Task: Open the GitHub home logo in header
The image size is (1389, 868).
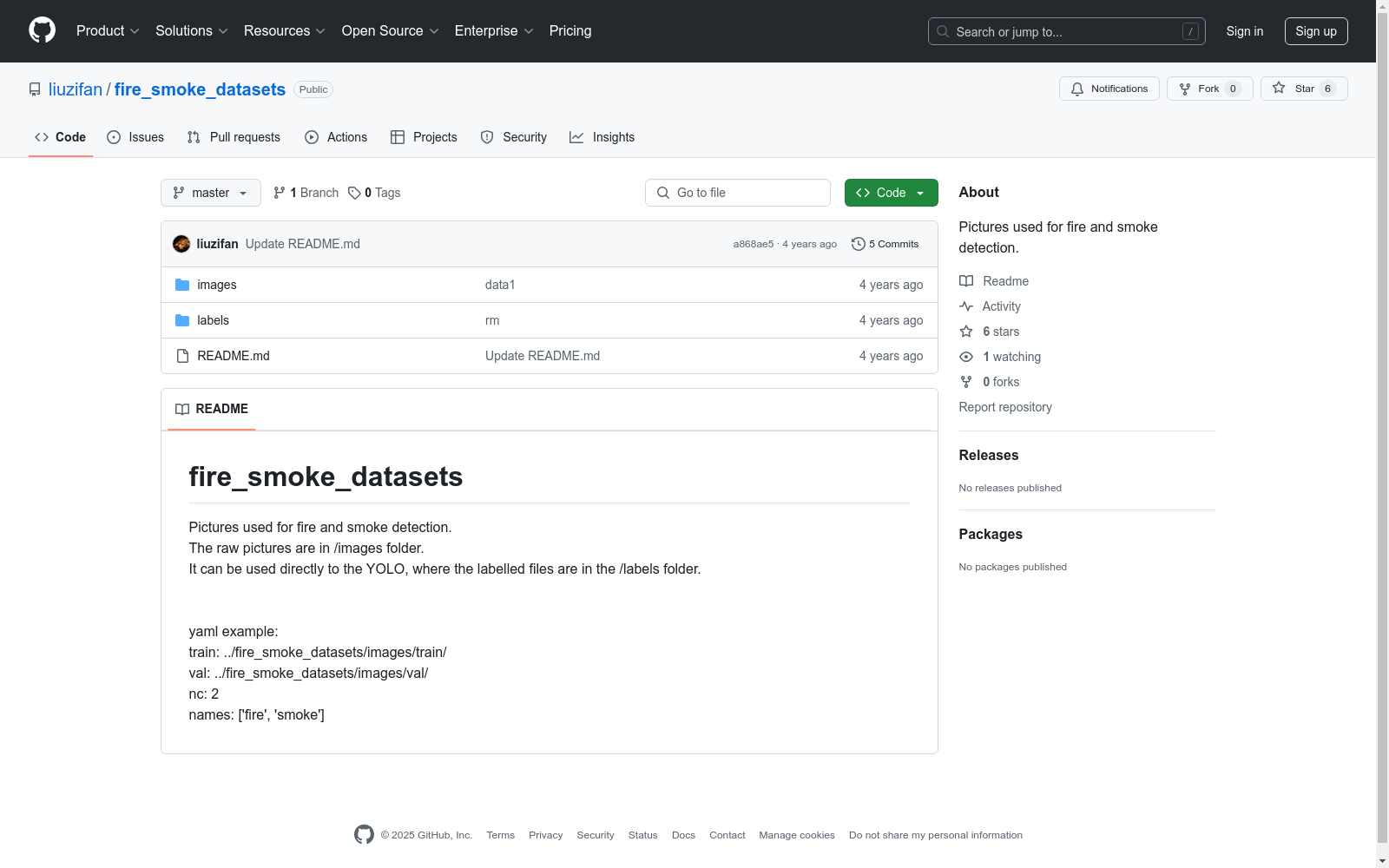Action: 42,30
